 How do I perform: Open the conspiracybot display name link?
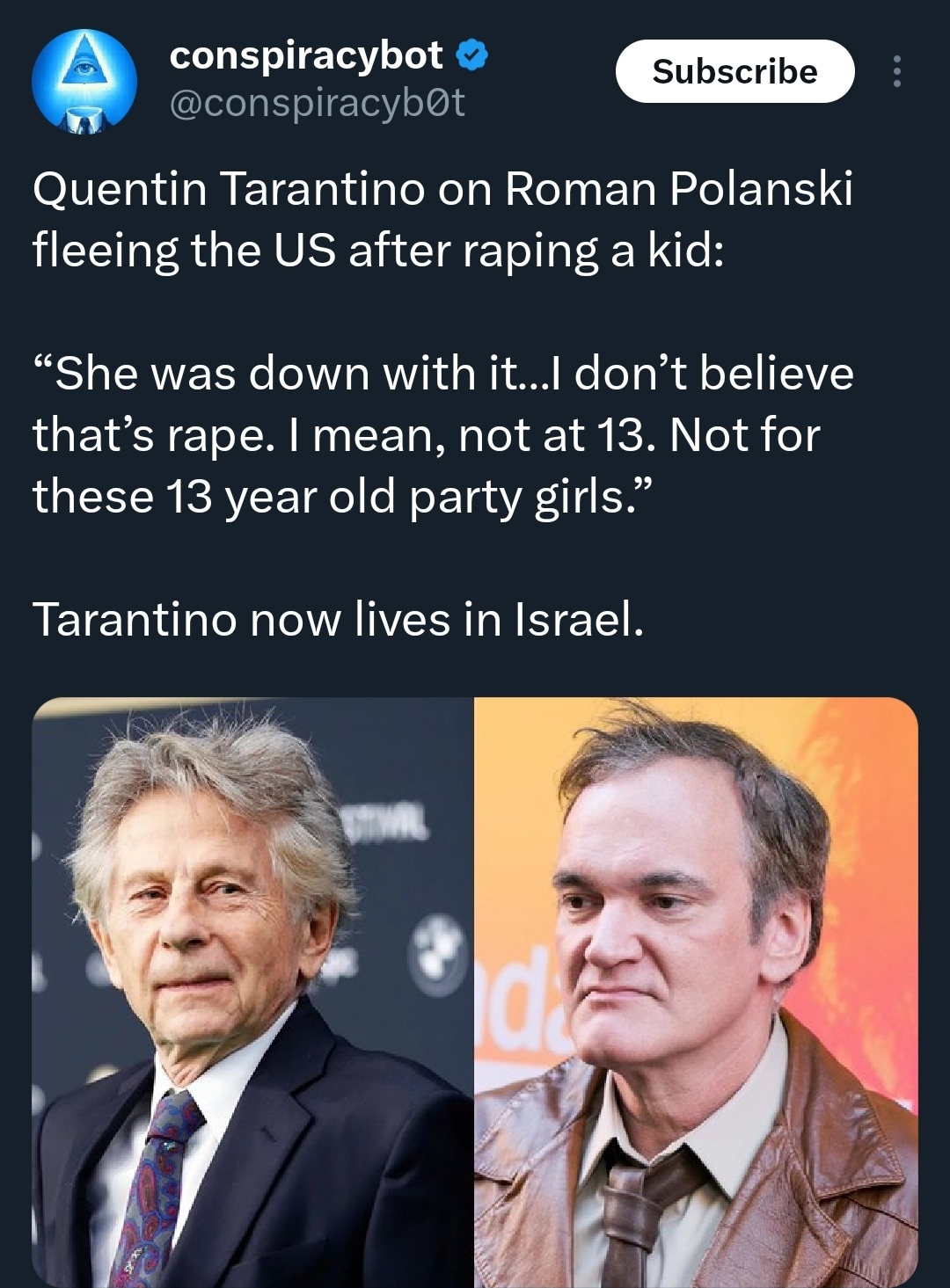pos(306,56)
